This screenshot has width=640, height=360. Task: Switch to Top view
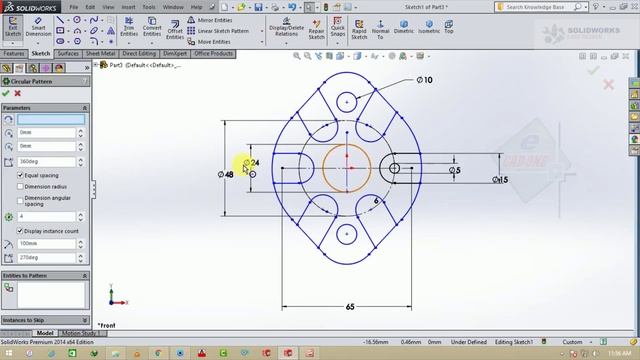[449, 27]
